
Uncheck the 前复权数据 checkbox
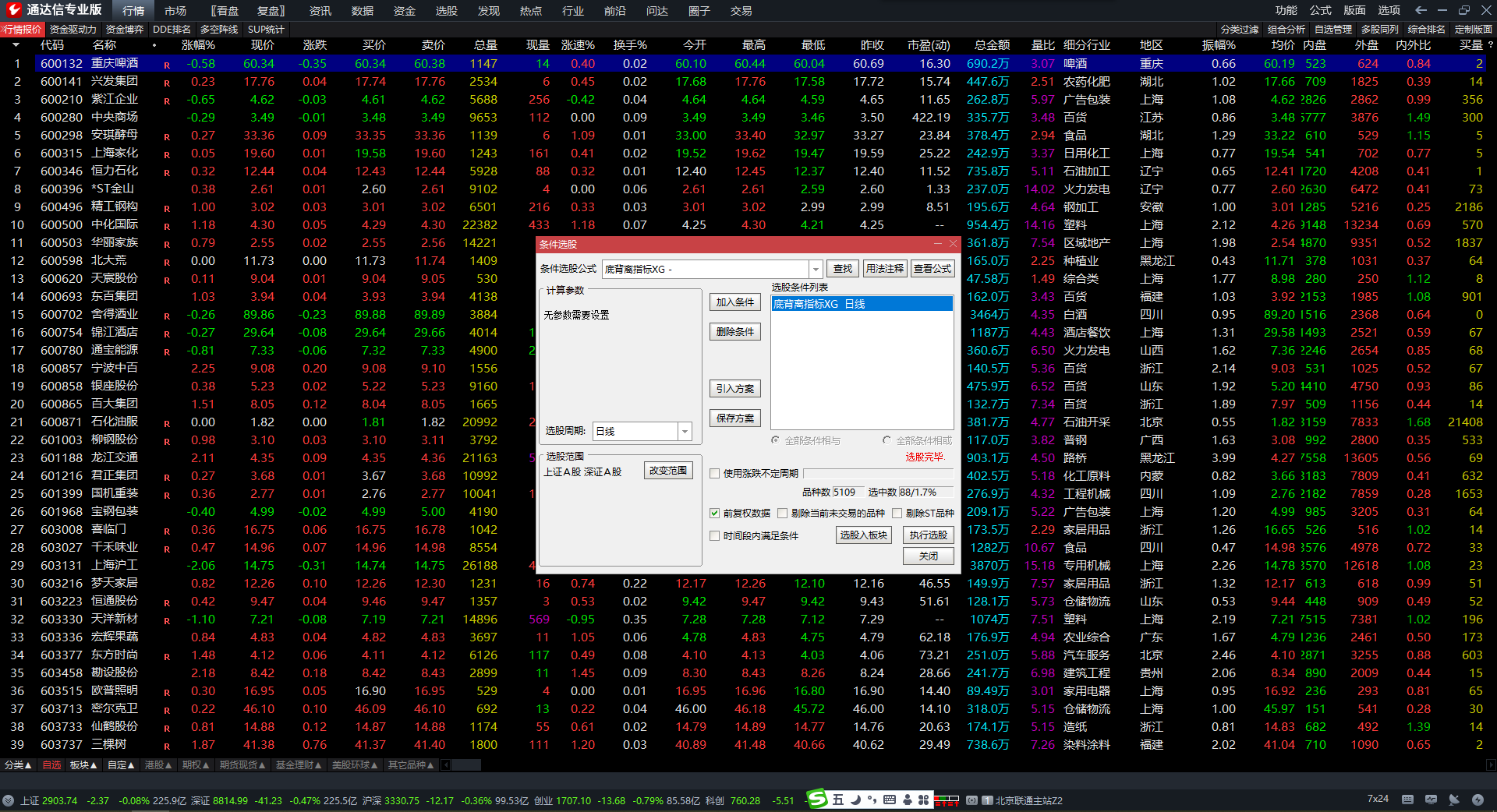tap(714, 513)
